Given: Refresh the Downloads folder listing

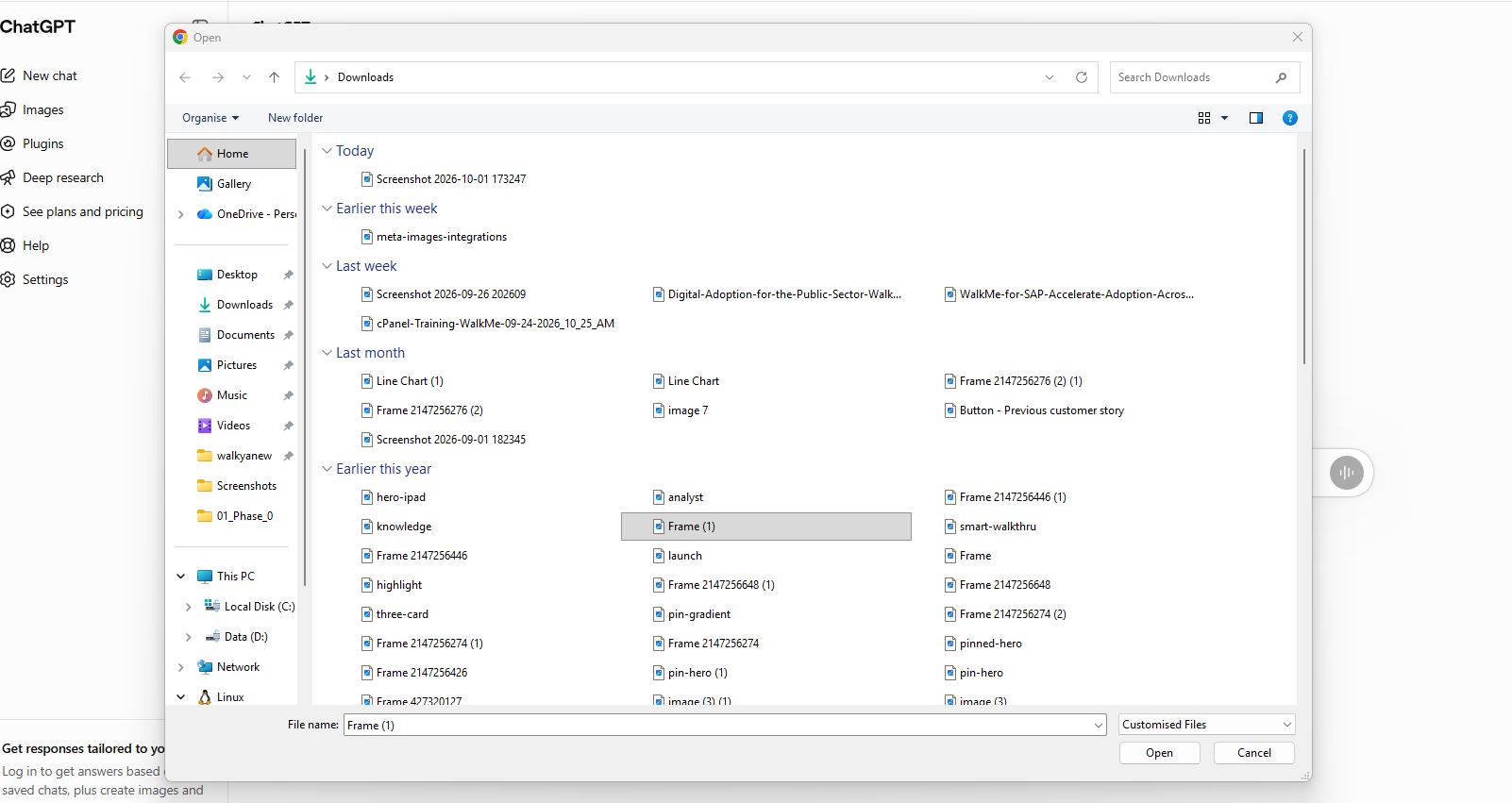Looking at the screenshot, I should tap(1082, 77).
